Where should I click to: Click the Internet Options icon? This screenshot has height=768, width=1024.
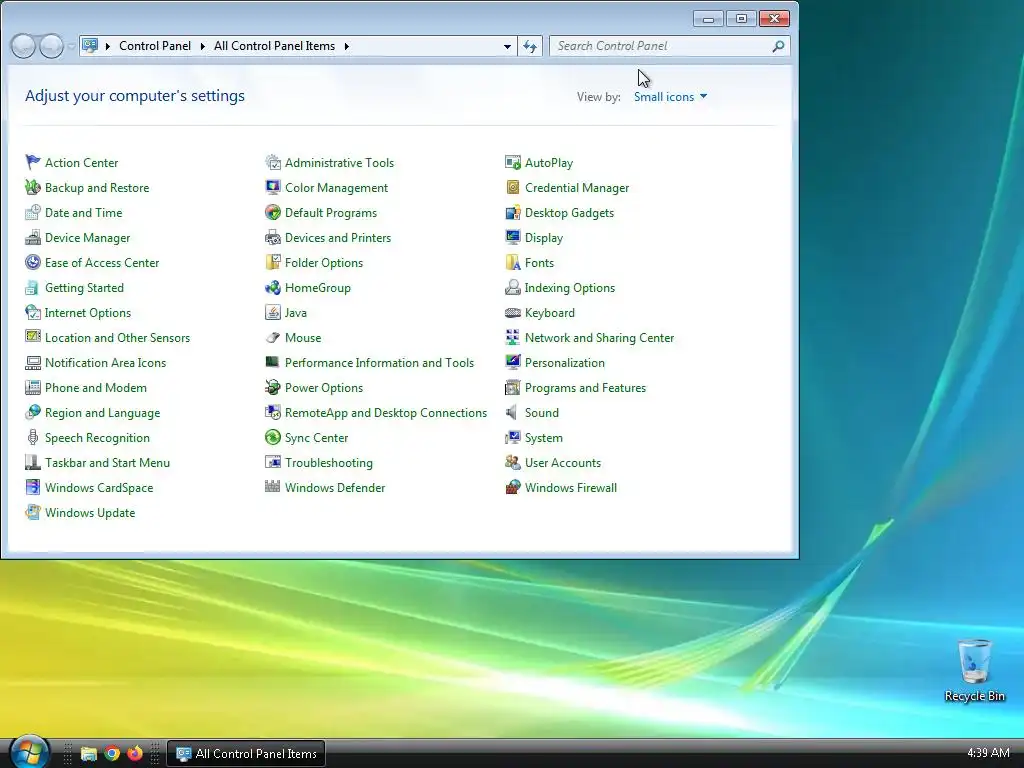point(33,312)
